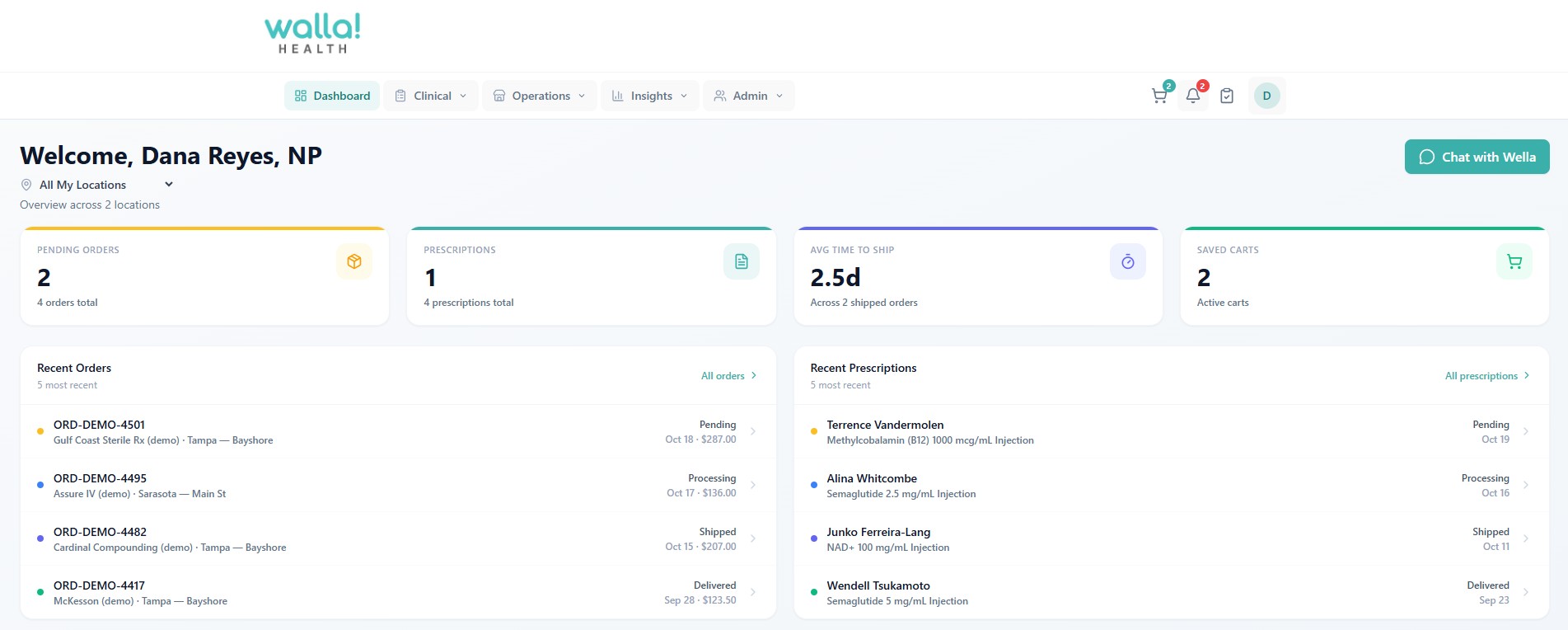Open the Operations menu
This screenshot has width=1568, height=630.
coord(540,96)
